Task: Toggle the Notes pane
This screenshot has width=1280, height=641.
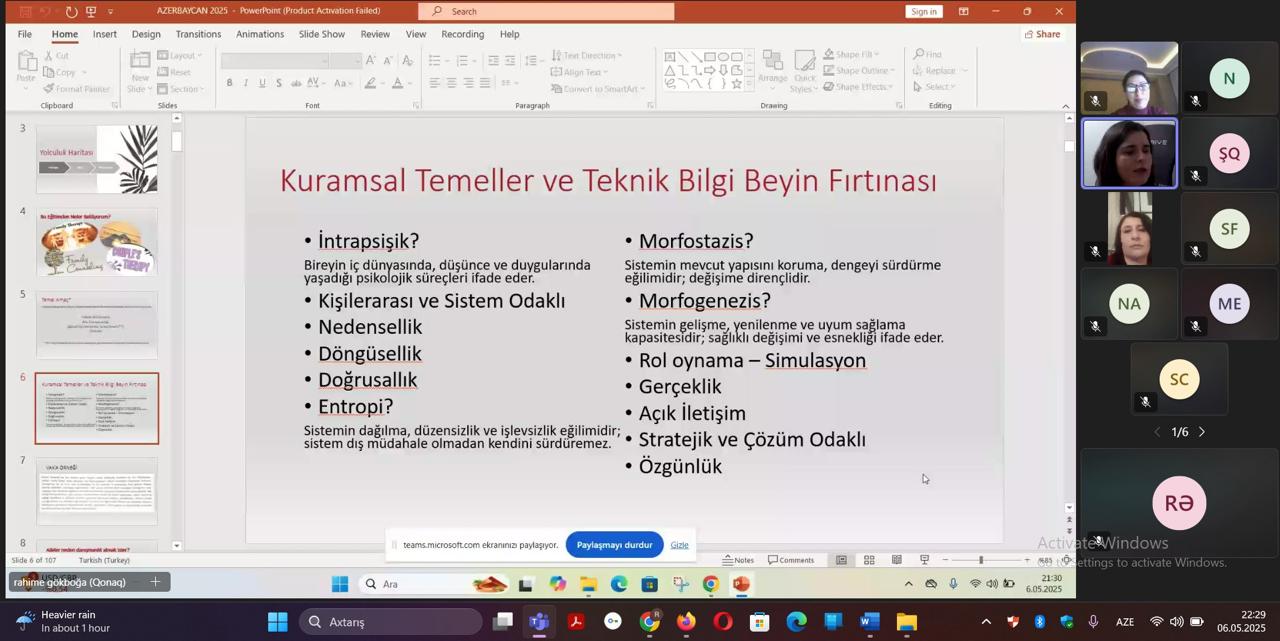Action: tap(738, 560)
